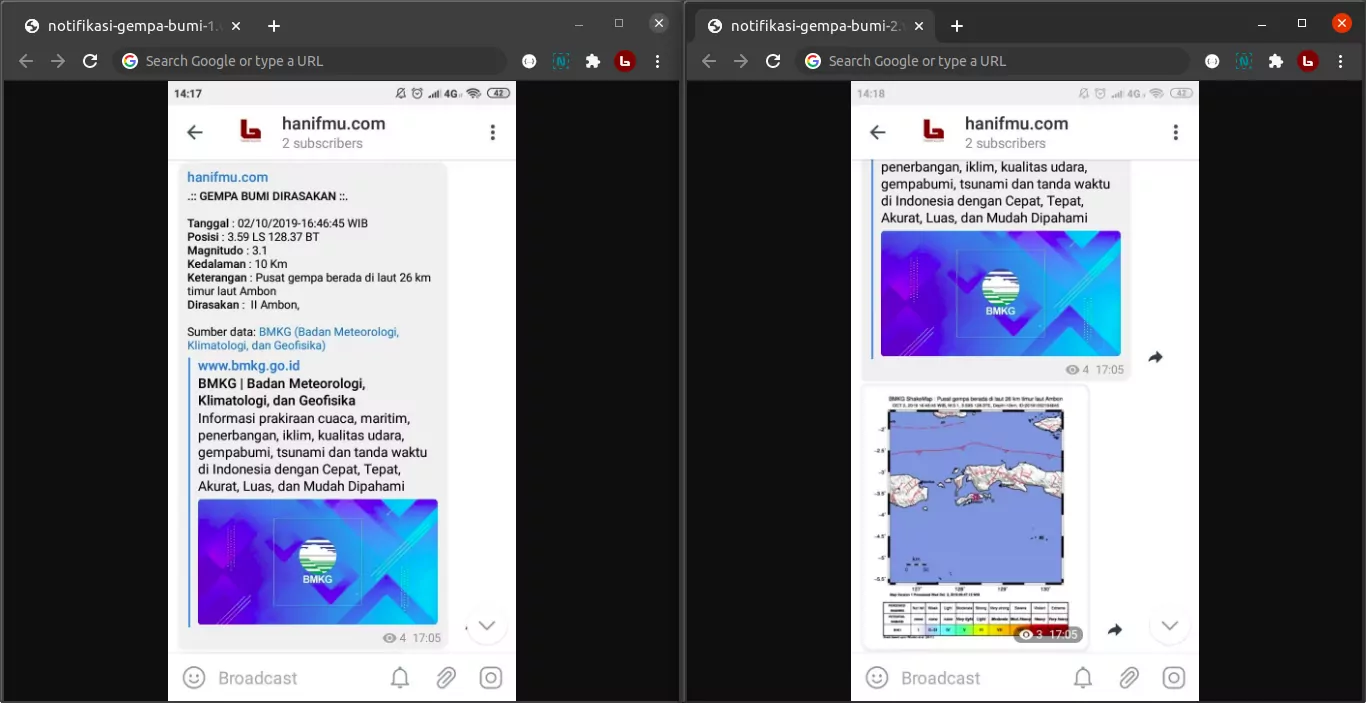Tap emoji smiley icon in right Broadcast bar
Screen dimensions: 1366x703
(877, 678)
